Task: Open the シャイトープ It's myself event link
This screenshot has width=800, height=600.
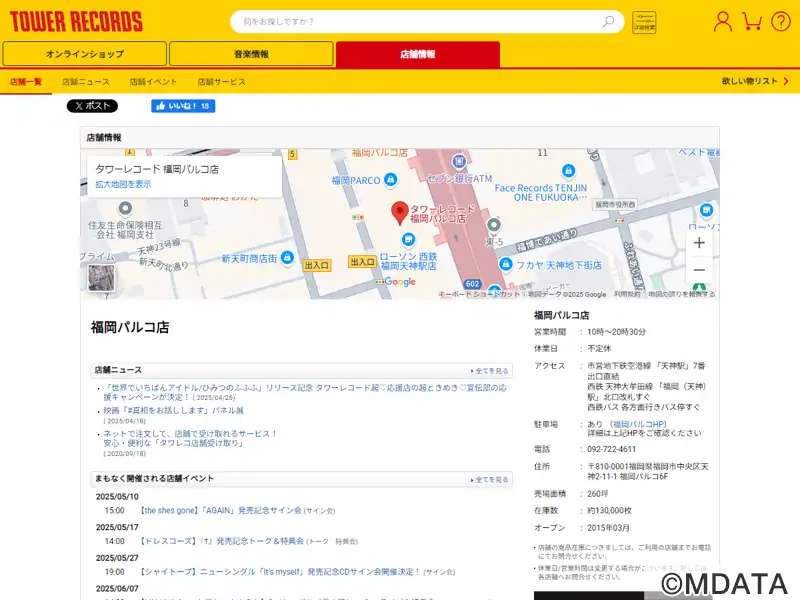Action: (x=280, y=571)
